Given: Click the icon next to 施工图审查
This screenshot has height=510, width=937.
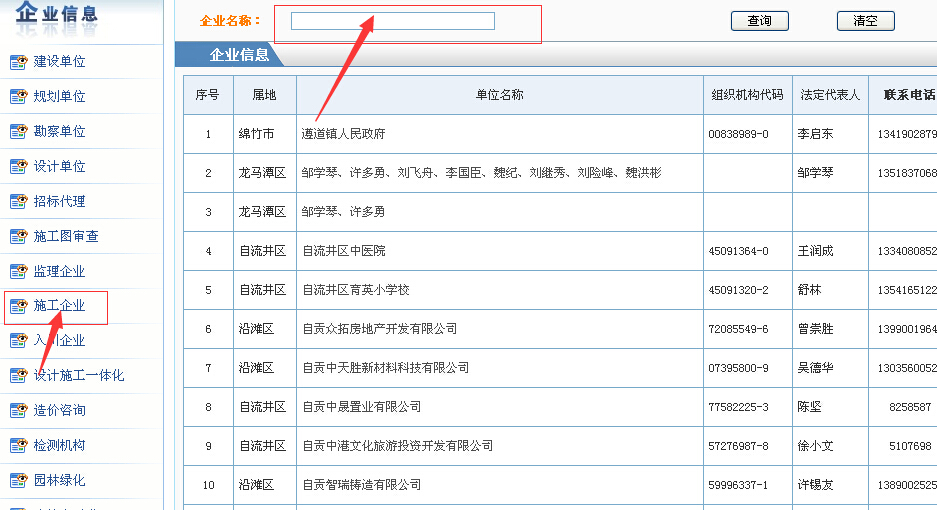Looking at the screenshot, I should pos(18,237).
